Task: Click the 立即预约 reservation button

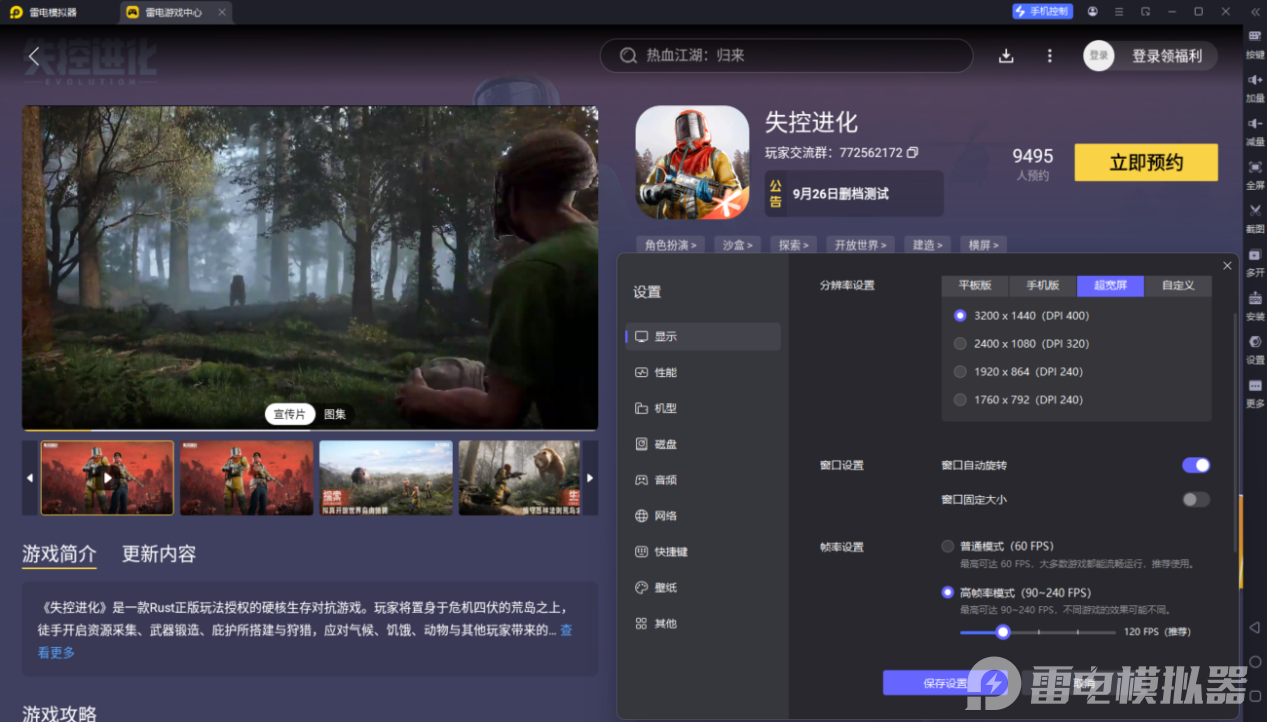Action: click(1146, 162)
